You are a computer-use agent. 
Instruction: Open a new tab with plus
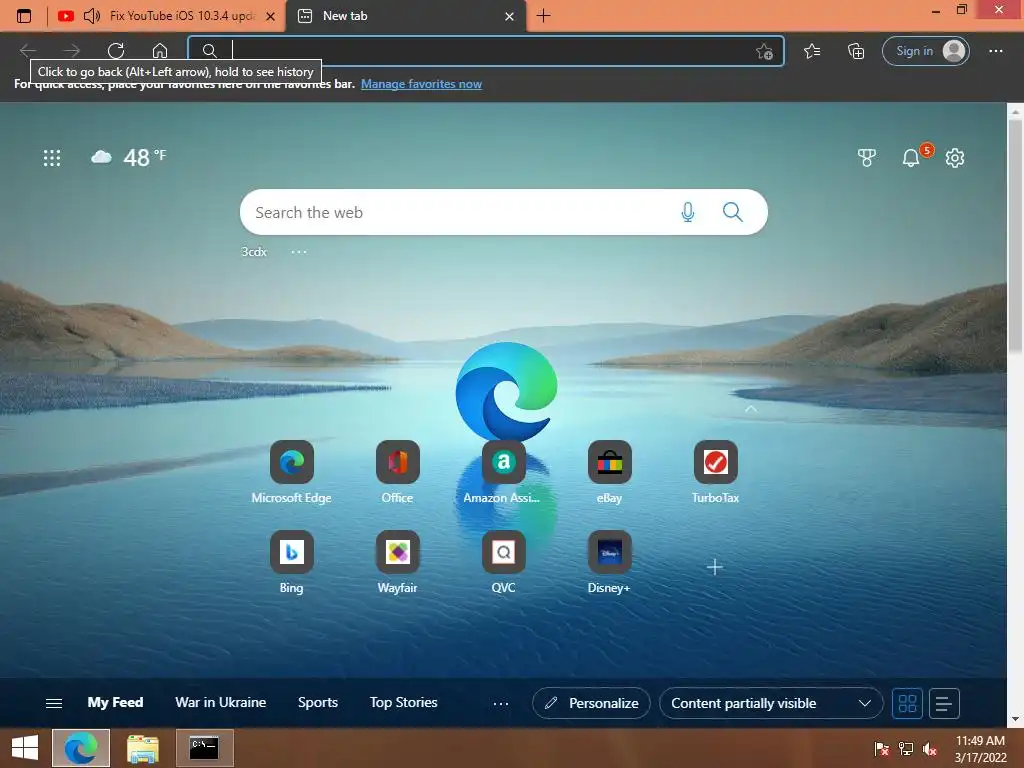point(543,16)
